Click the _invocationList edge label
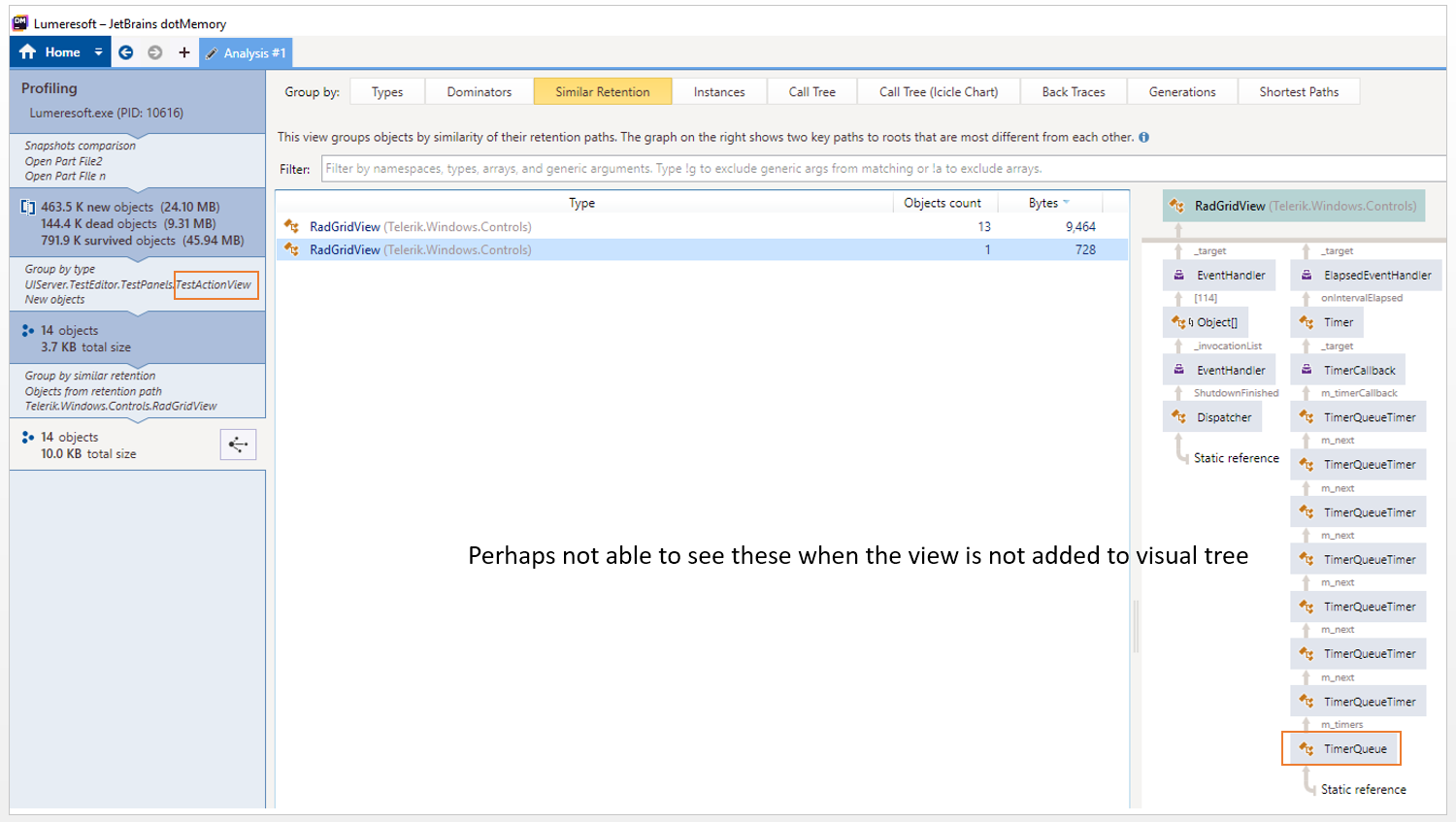 1228,345
